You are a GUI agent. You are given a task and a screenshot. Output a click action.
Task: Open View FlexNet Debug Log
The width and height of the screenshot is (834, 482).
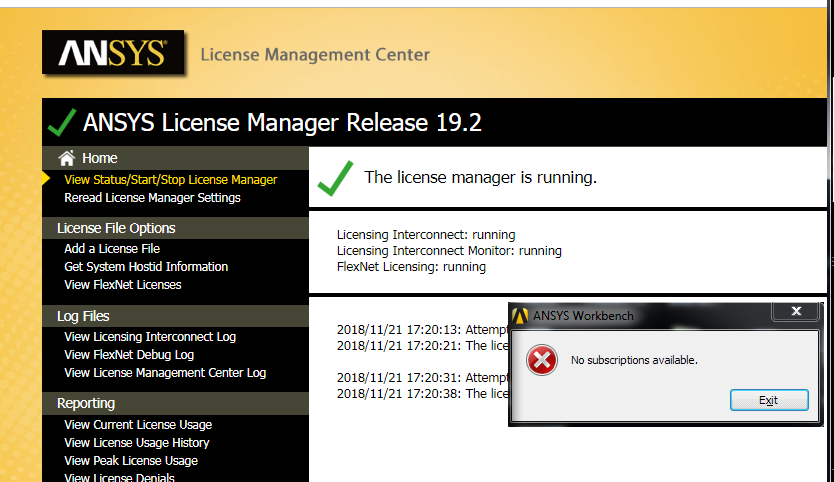point(129,355)
